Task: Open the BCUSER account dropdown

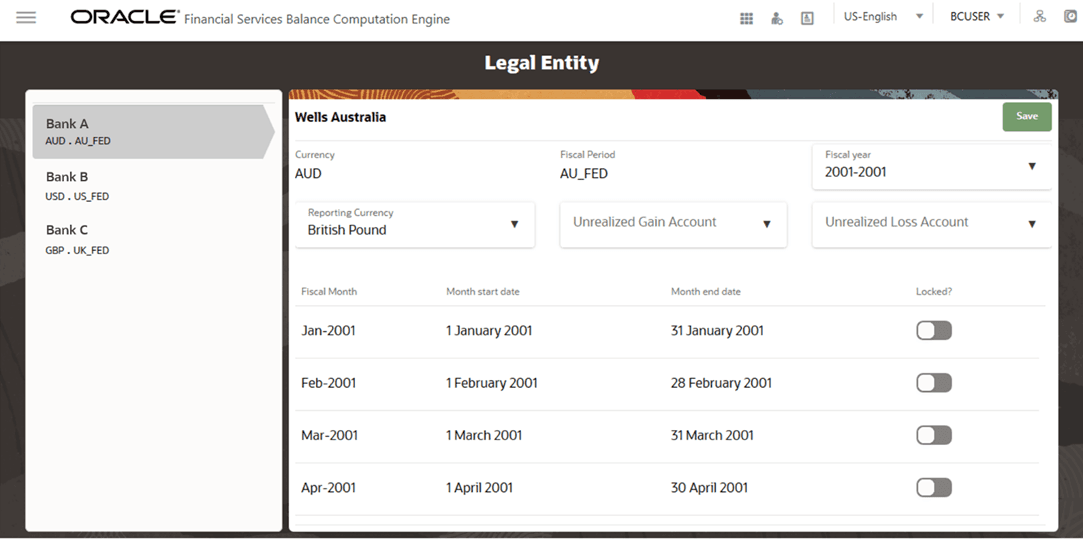Action: 977,17
